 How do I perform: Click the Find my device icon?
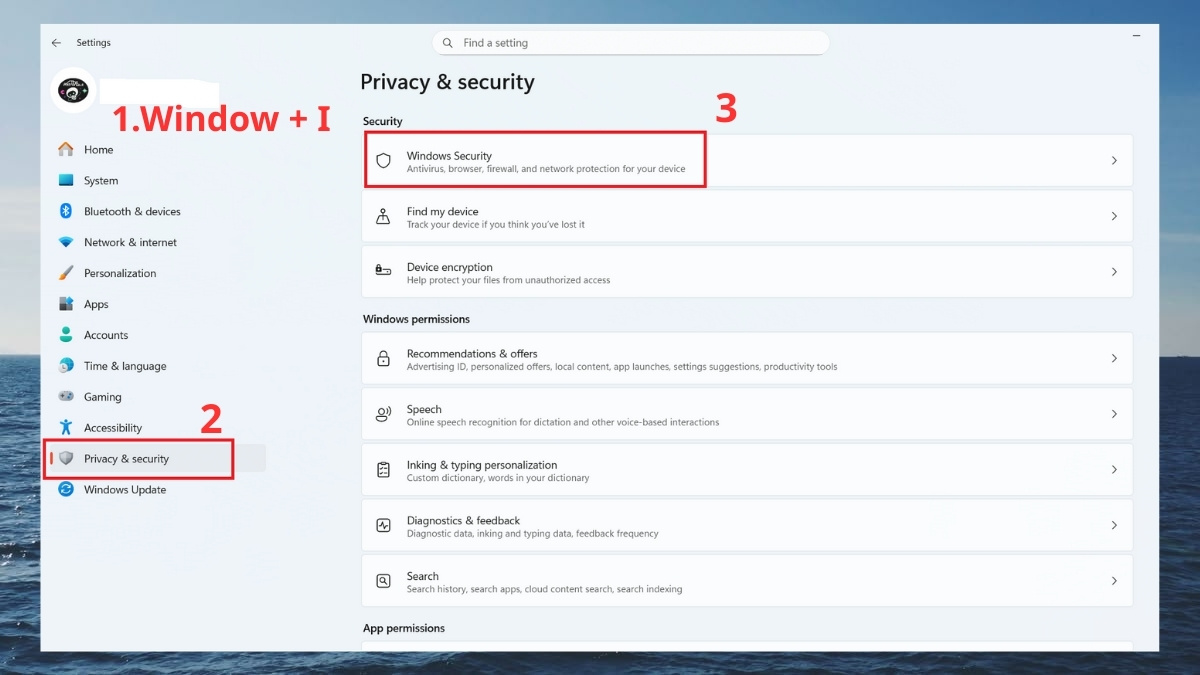click(x=383, y=217)
